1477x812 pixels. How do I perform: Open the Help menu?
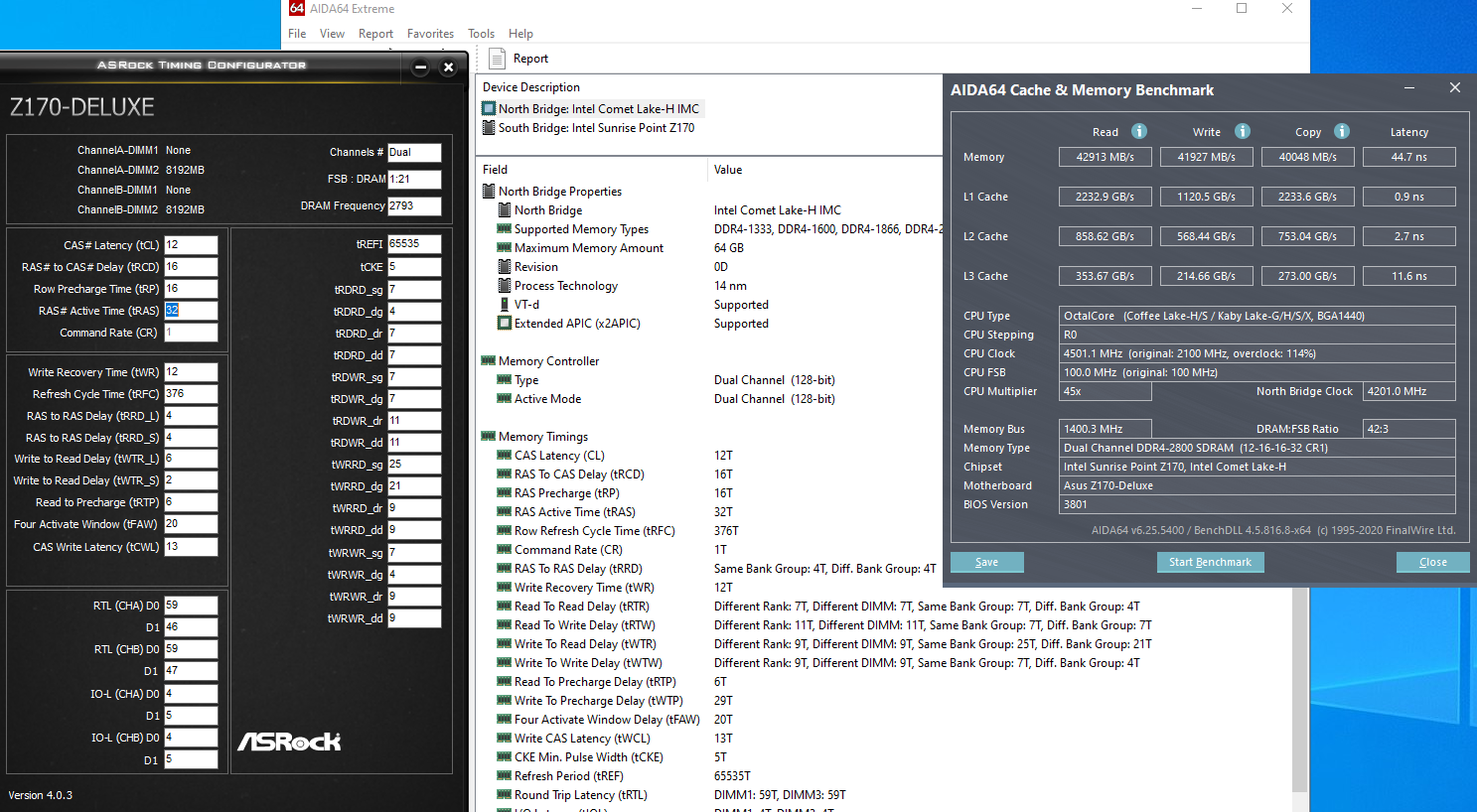point(520,34)
